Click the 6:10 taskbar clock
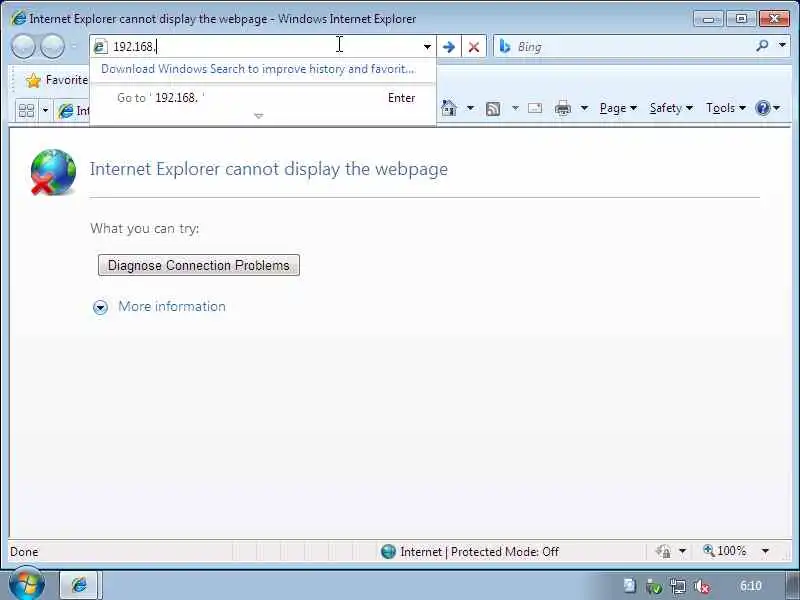Screen dimensions: 800x600 (x=751, y=585)
